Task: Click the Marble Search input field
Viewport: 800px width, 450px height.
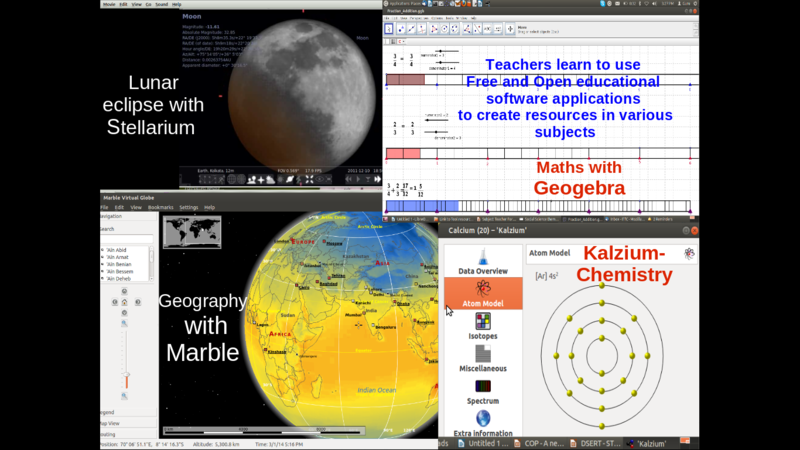Action: [x=127, y=239]
